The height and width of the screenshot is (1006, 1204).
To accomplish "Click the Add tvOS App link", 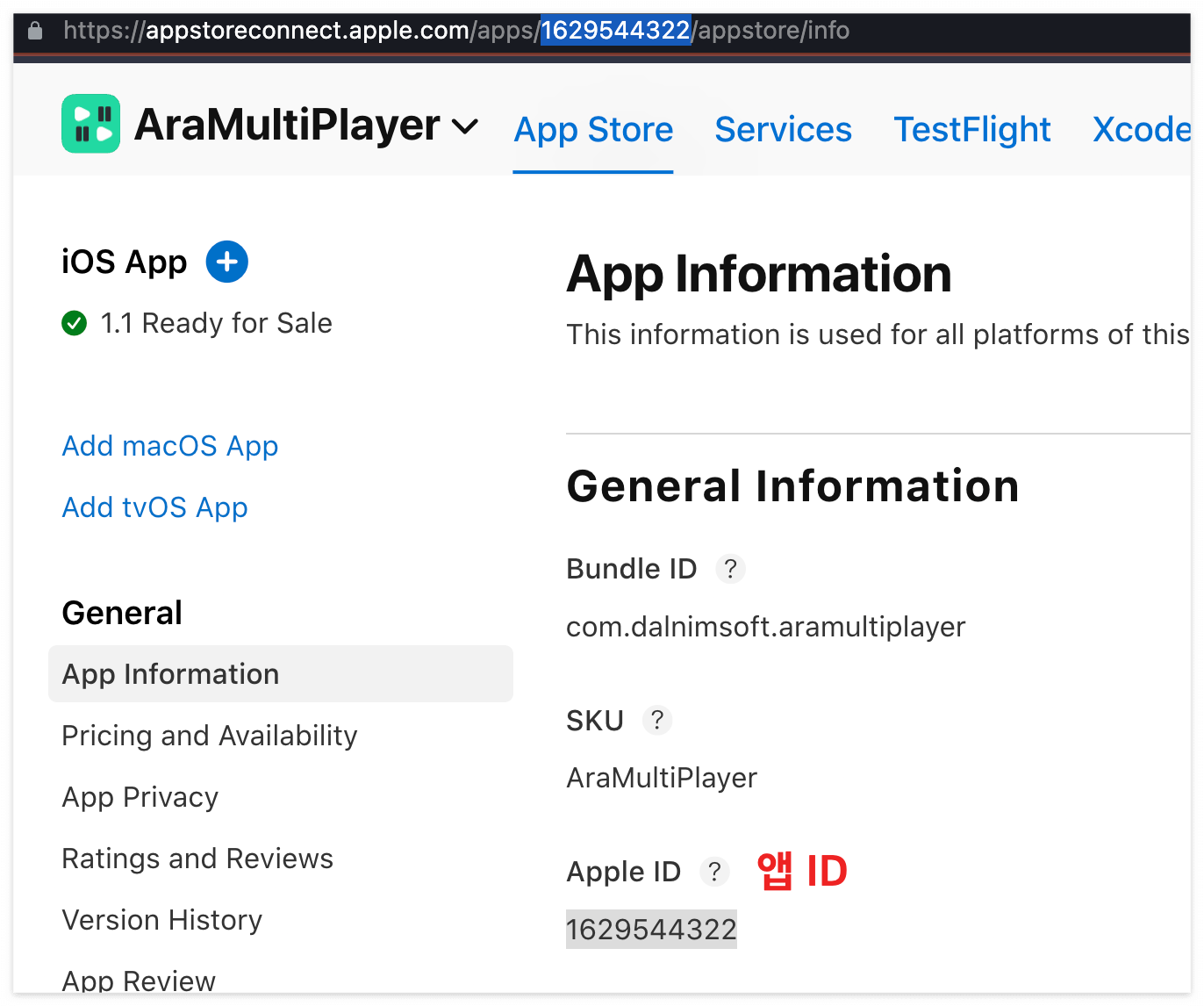I will click(x=155, y=507).
